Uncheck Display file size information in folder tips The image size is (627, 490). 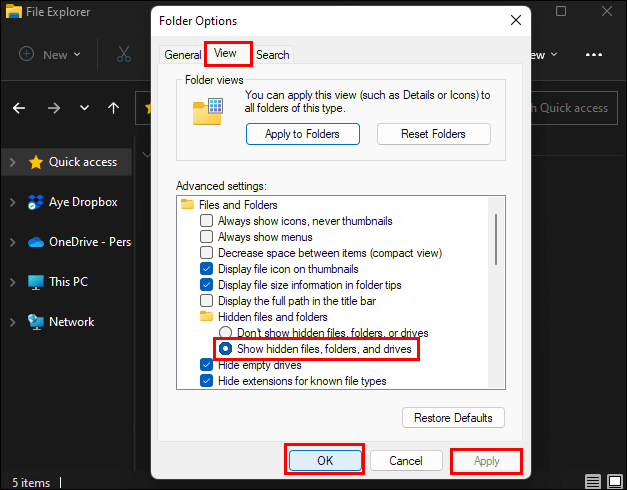pos(207,285)
